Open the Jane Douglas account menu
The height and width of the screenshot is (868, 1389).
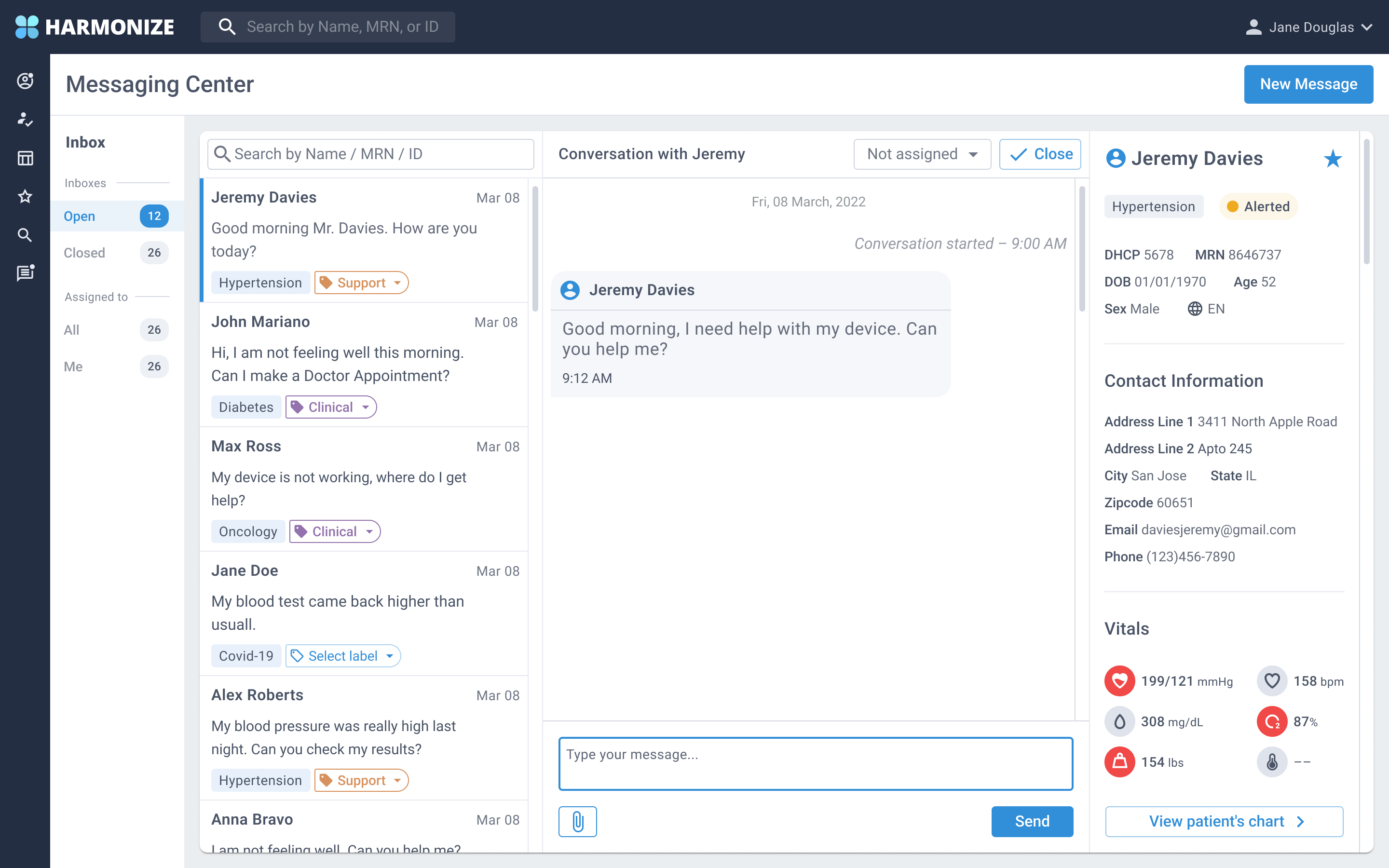point(1308,27)
